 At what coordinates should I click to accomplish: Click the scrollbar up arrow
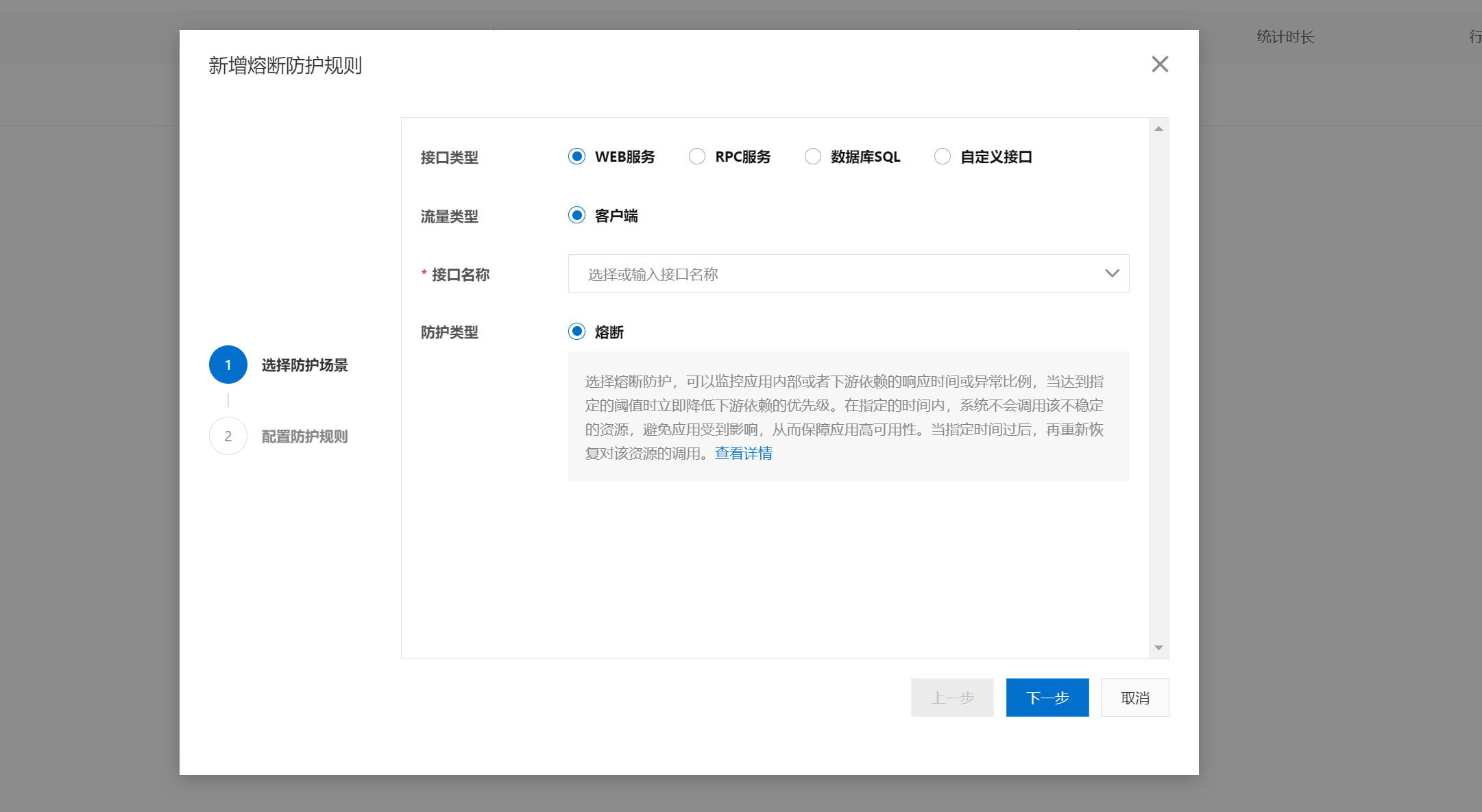coord(1158,129)
